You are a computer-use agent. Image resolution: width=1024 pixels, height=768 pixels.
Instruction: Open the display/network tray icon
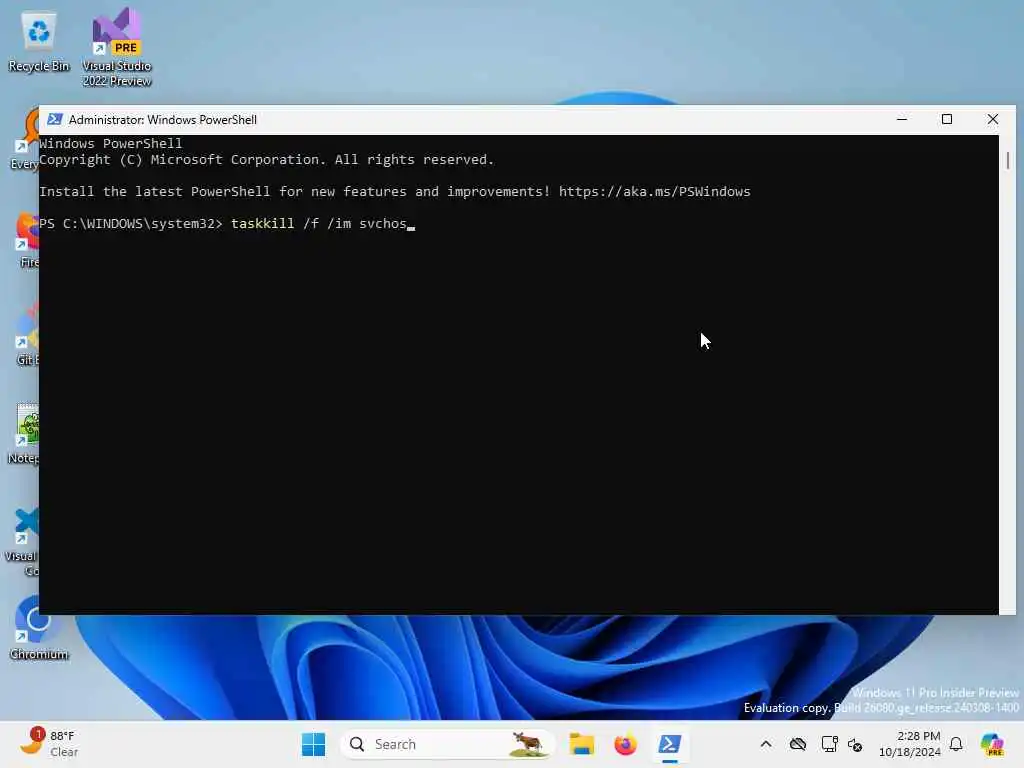click(x=829, y=744)
